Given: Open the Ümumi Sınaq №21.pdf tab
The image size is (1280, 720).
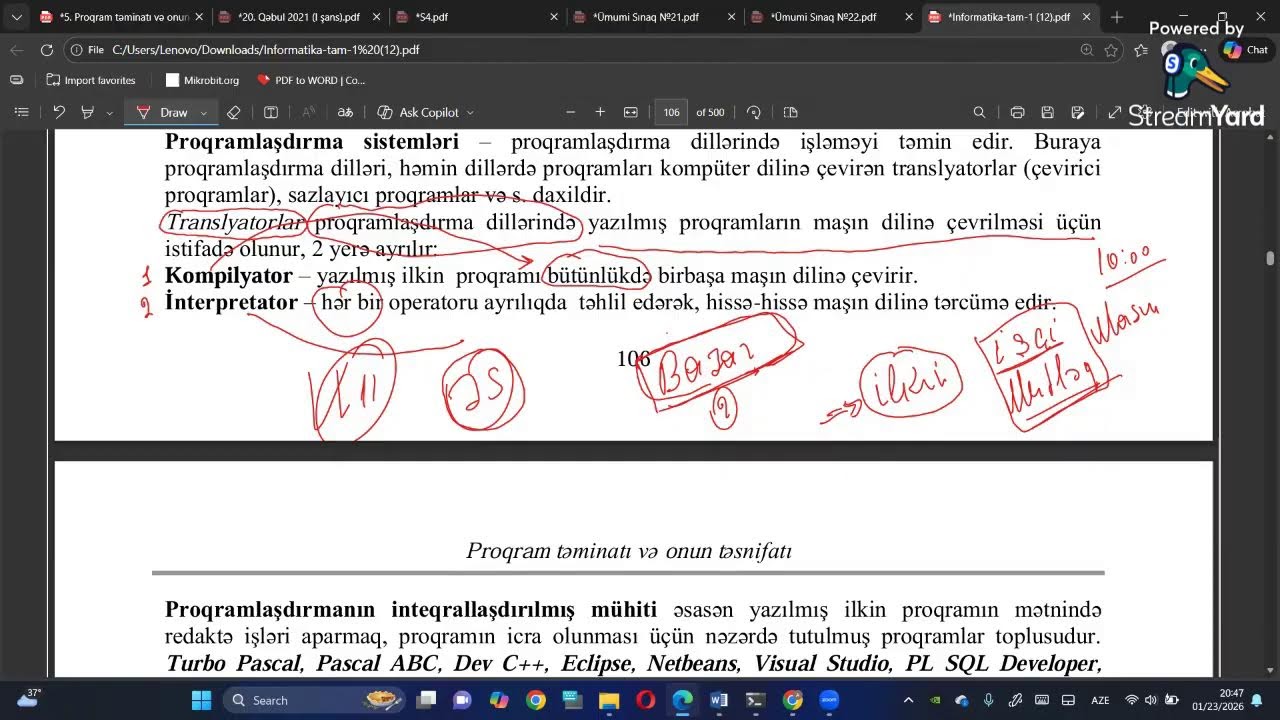Looking at the screenshot, I should click(x=654, y=17).
